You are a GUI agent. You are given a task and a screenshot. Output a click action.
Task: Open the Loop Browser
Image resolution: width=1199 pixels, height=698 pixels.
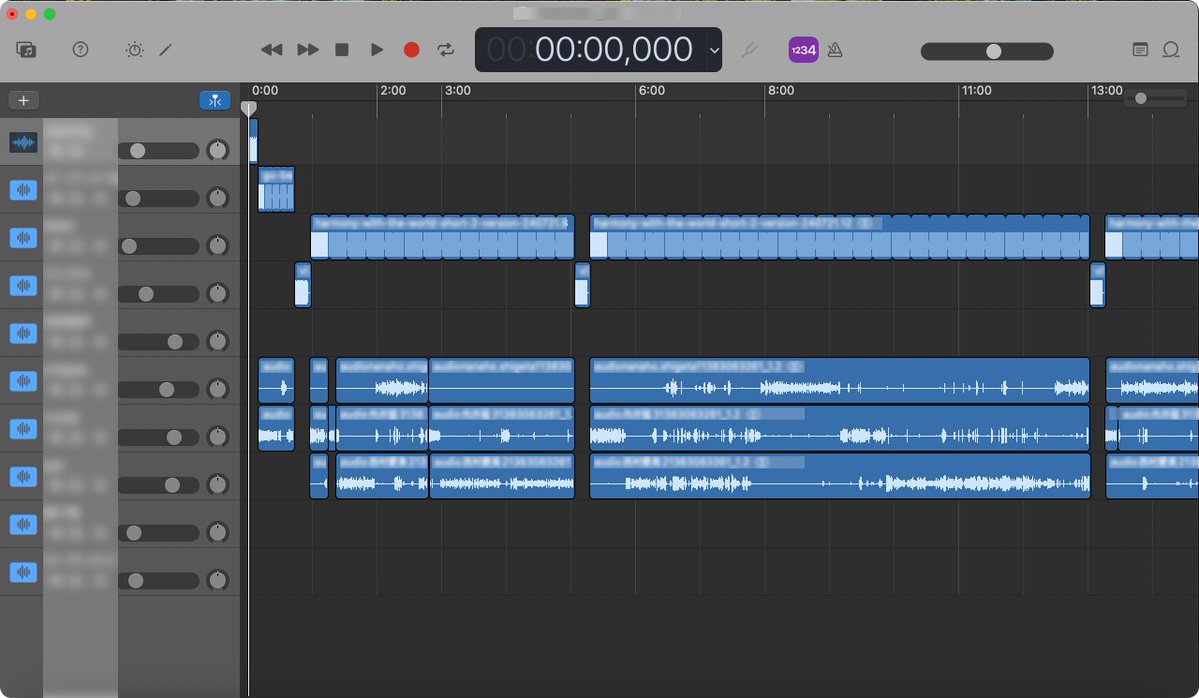click(1171, 50)
